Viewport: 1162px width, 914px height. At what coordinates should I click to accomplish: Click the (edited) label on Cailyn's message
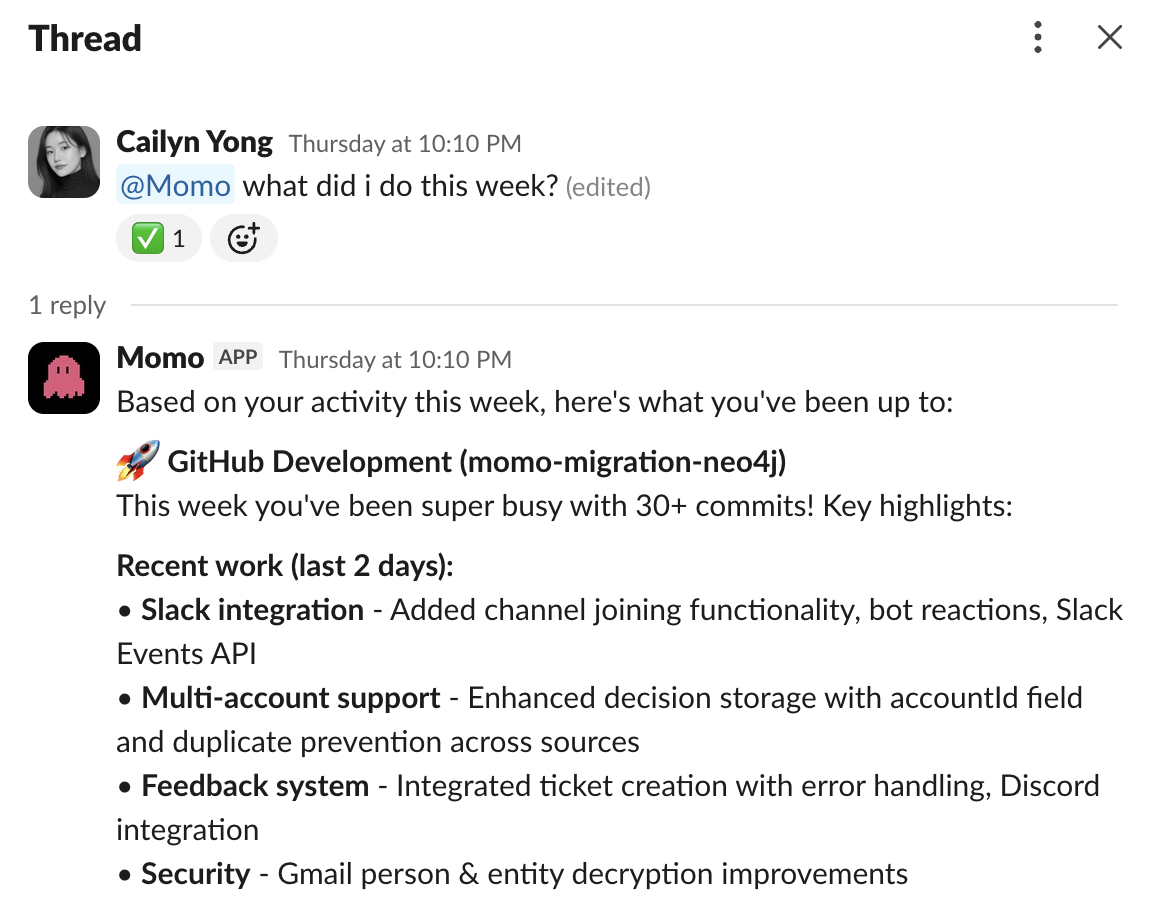tap(608, 187)
